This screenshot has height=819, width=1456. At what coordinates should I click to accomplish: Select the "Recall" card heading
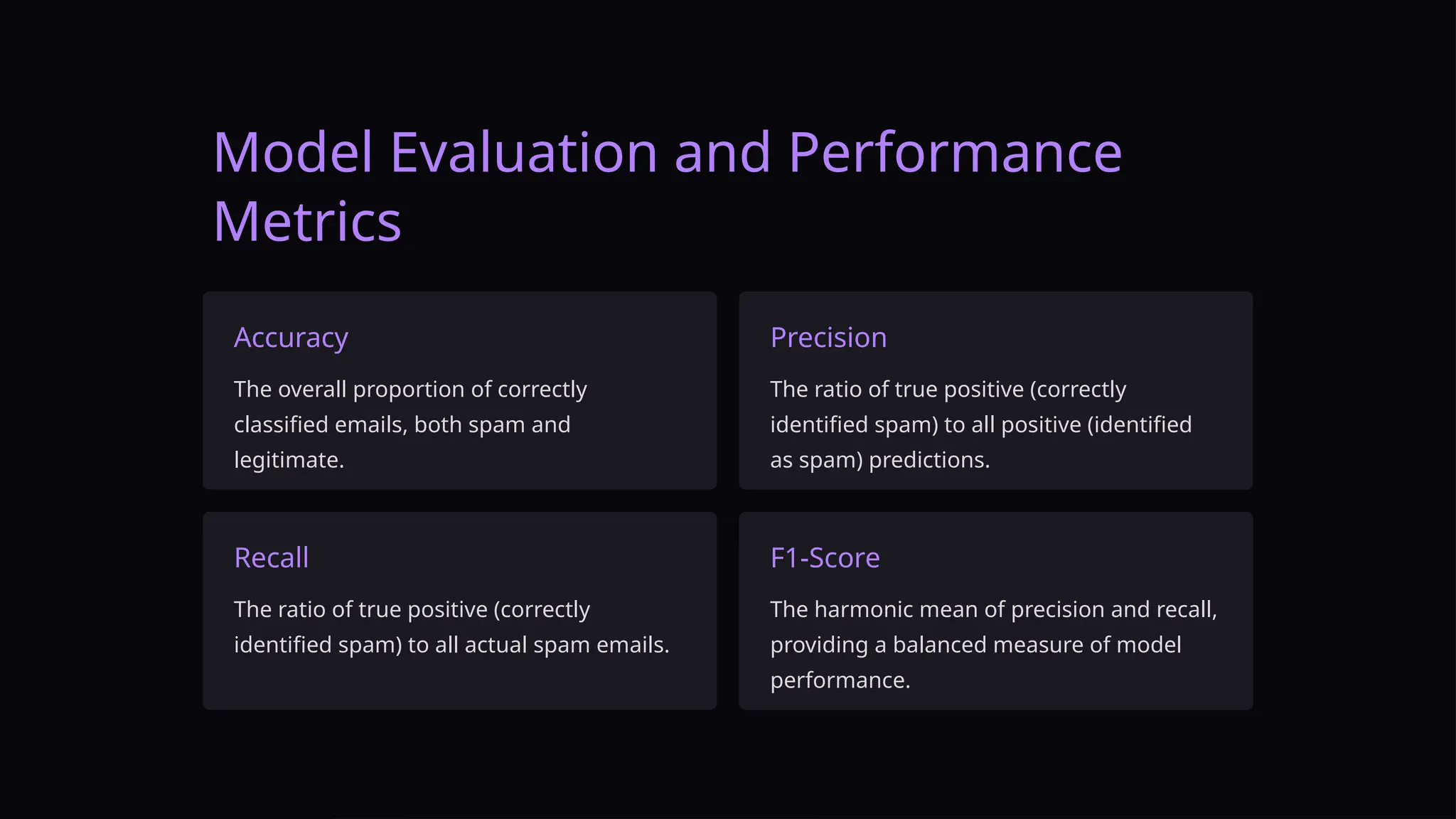tap(271, 558)
